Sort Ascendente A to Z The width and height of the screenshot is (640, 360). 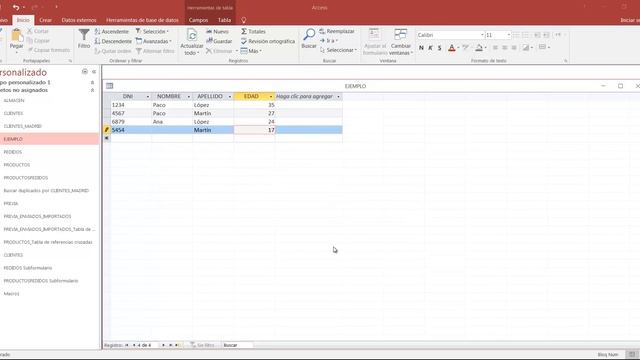(x=112, y=31)
